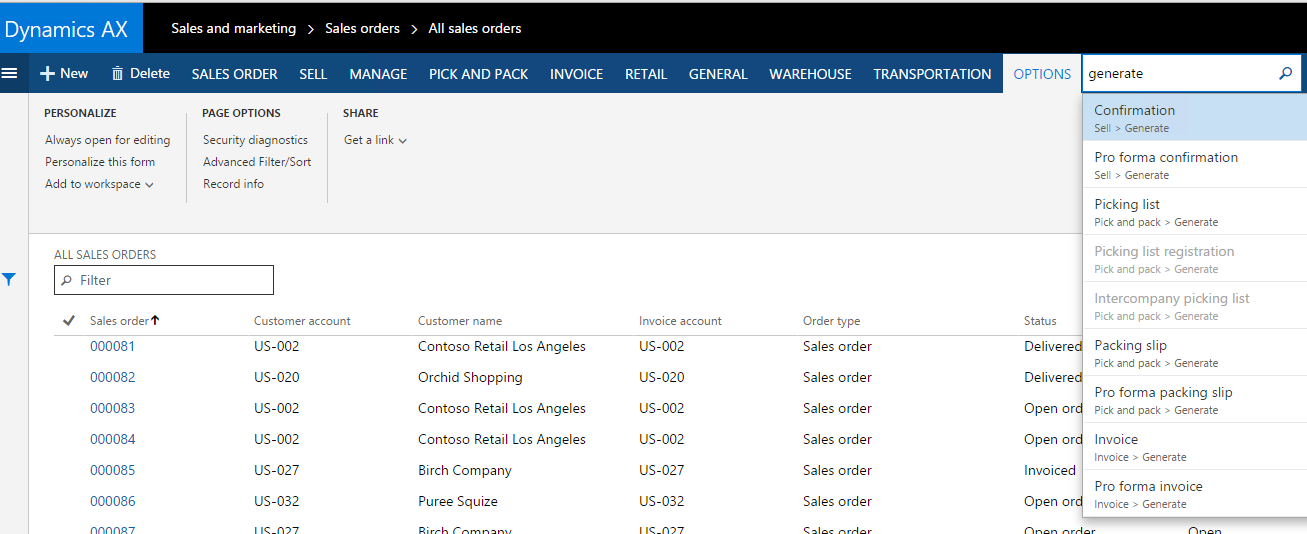Select Picking list search result
Image resolution: width=1307 pixels, height=534 pixels.
pyautogui.click(x=1194, y=212)
